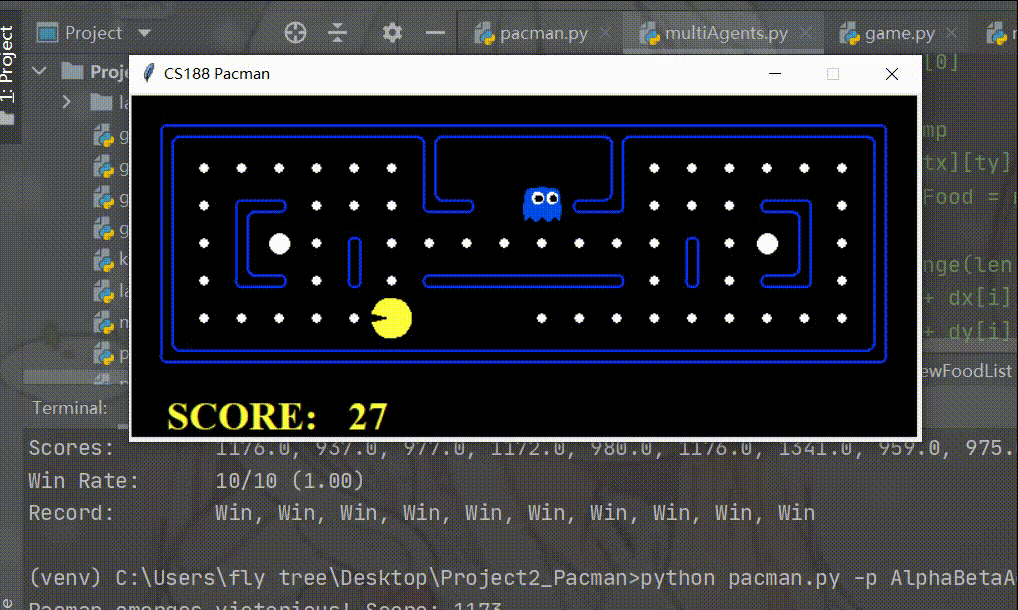Click the left power capsule in the maze
Viewport: 1018px width, 610px height.
coord(280,244)
